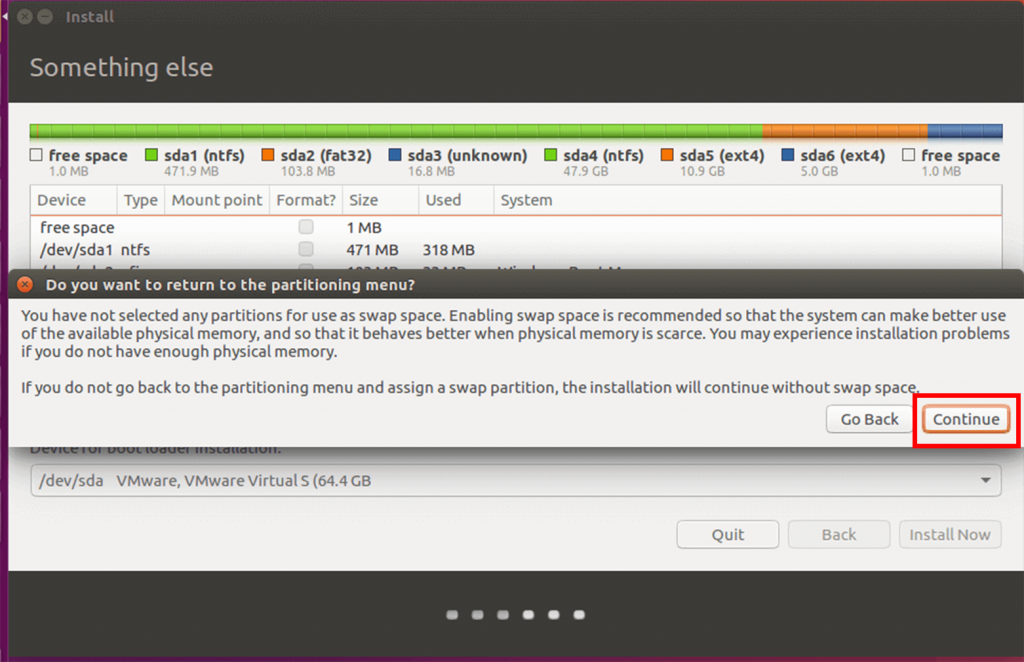This screenshot has height=662, width=1024.
Task: Sort by the Device column header
Action: [62, 200]
